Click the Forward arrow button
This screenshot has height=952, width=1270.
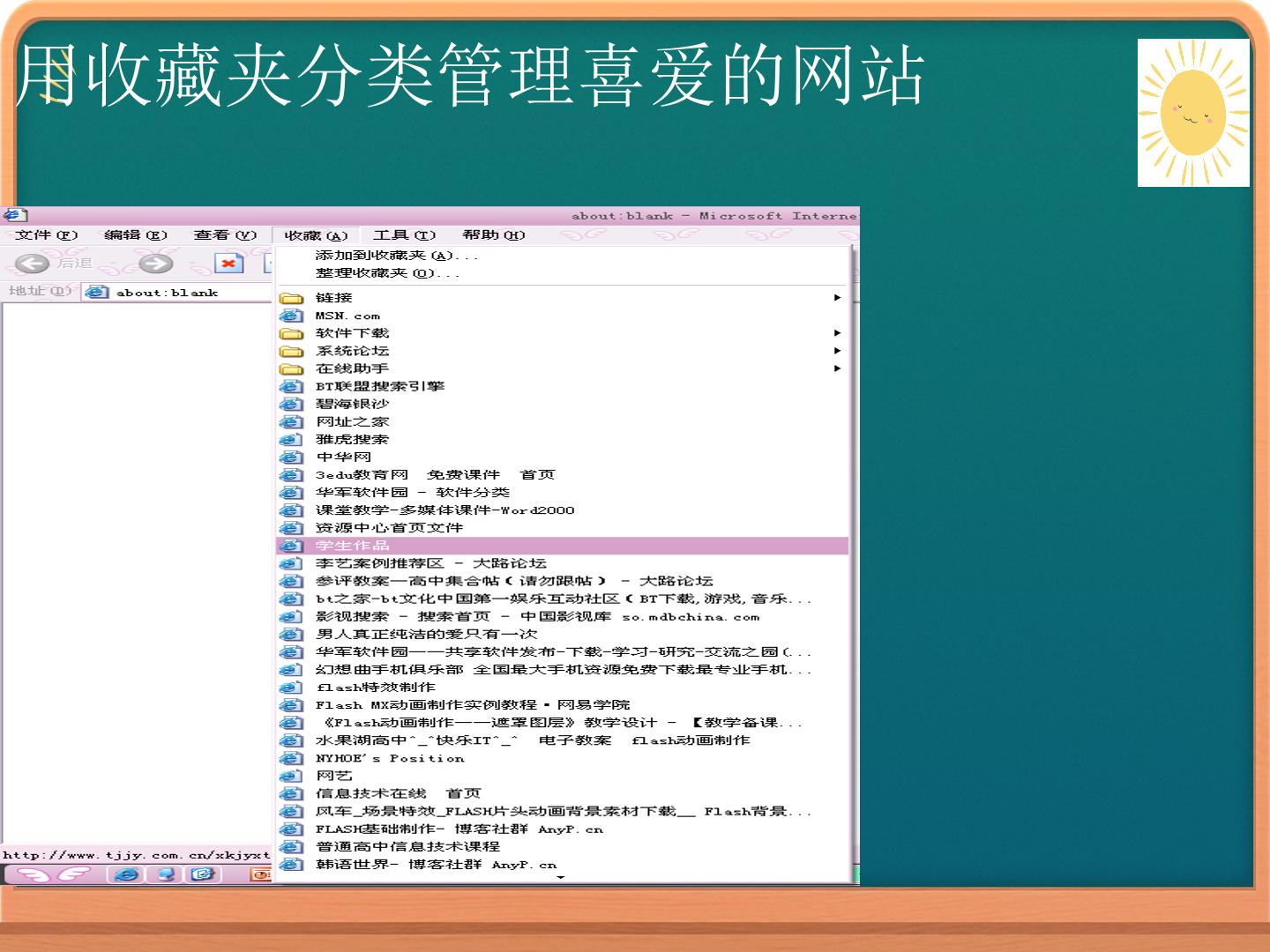click(156, 263)
